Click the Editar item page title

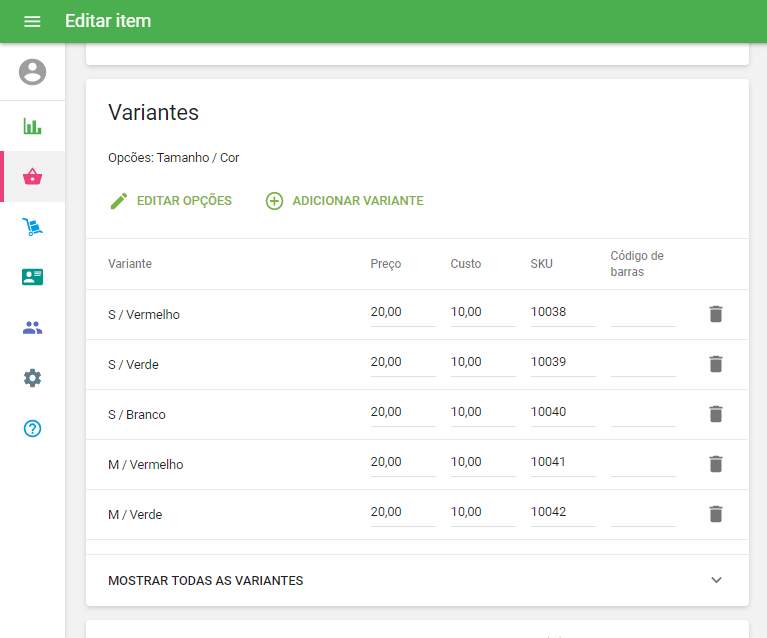[108, 21]
